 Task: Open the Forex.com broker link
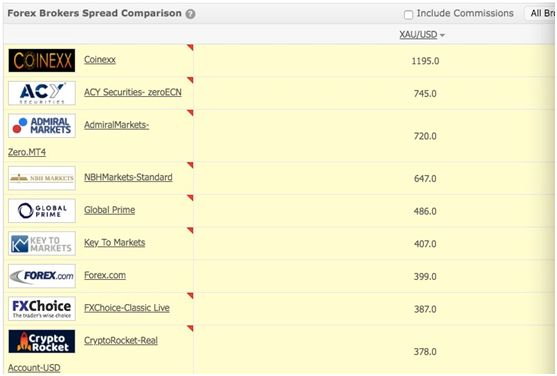pos(105,275)
